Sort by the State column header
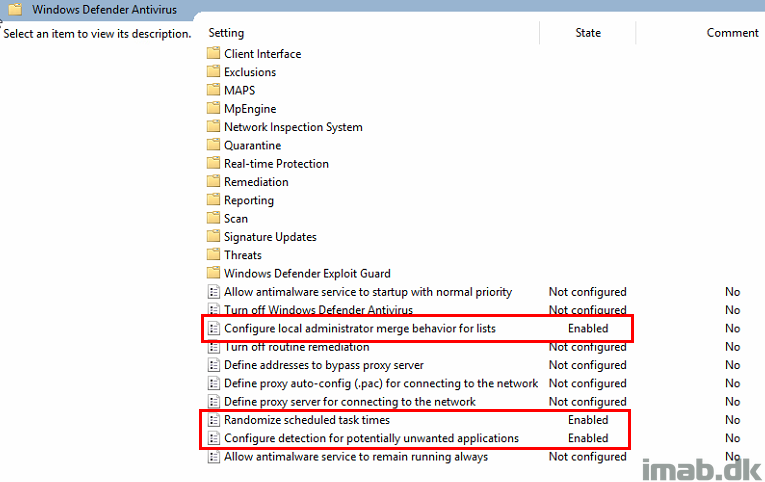Viewport: 765px width, 482px height. [588, 33]
